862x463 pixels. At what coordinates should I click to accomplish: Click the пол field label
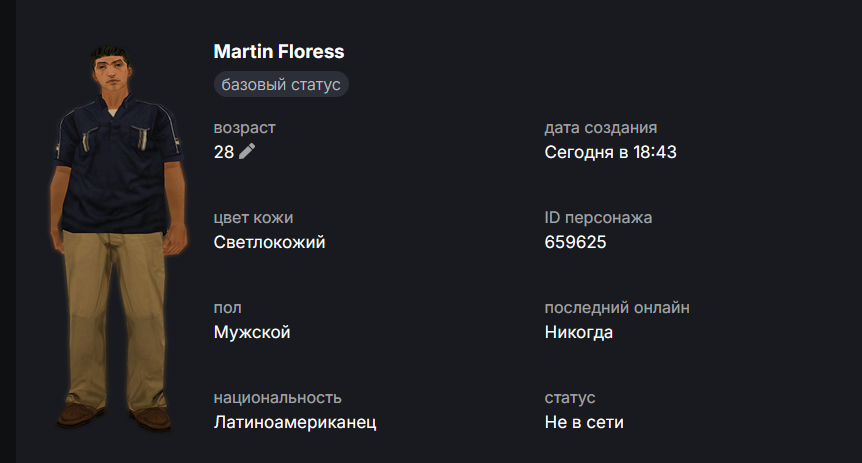[227, 308]
